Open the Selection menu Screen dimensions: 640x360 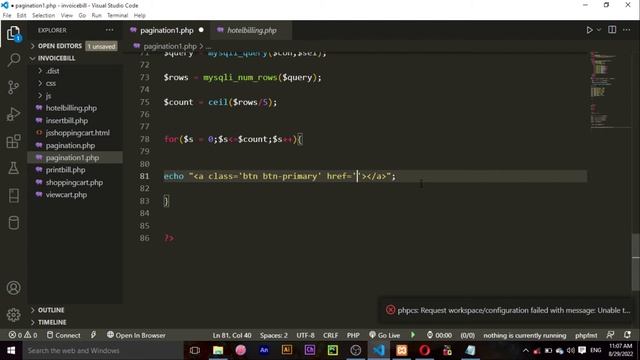[43, 15]
